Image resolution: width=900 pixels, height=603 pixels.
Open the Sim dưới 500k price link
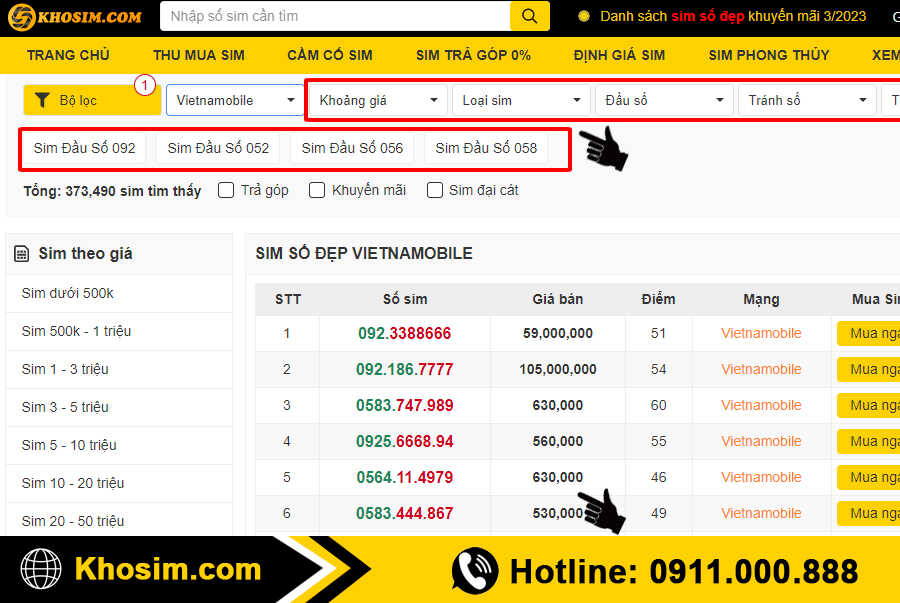(68, 293)
